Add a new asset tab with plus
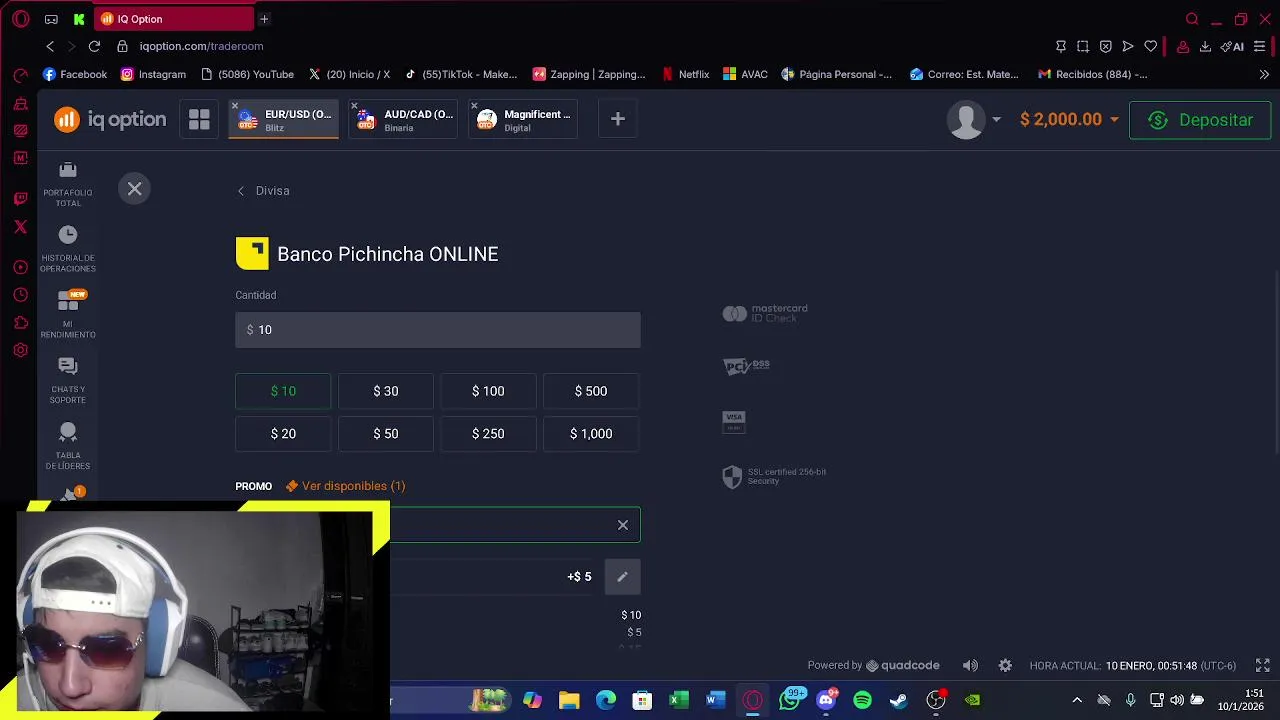Image resolution: width=1280 pixels, height=720 pixels. pos(617,119)
